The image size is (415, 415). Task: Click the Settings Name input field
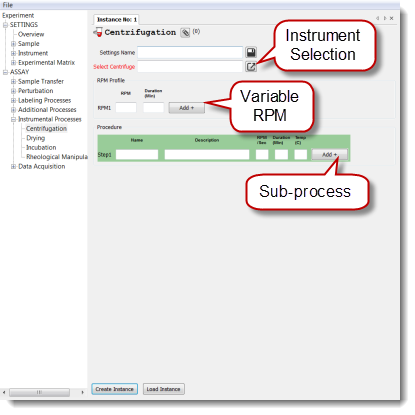point(190,53)
